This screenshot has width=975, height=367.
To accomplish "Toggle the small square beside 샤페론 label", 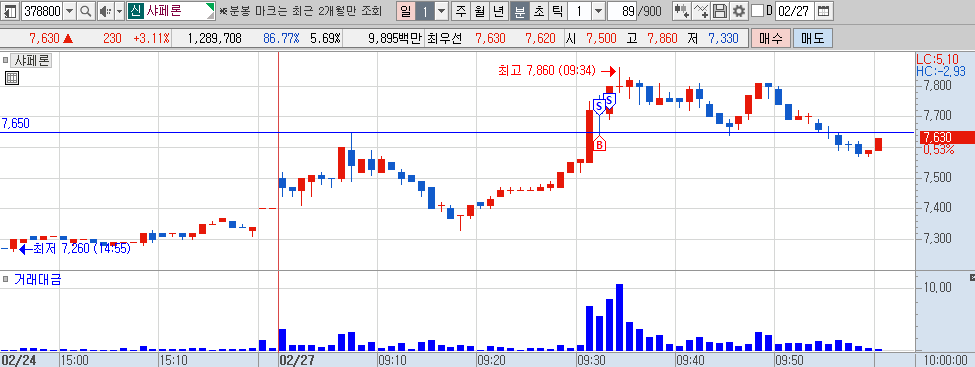I will 6,61.
